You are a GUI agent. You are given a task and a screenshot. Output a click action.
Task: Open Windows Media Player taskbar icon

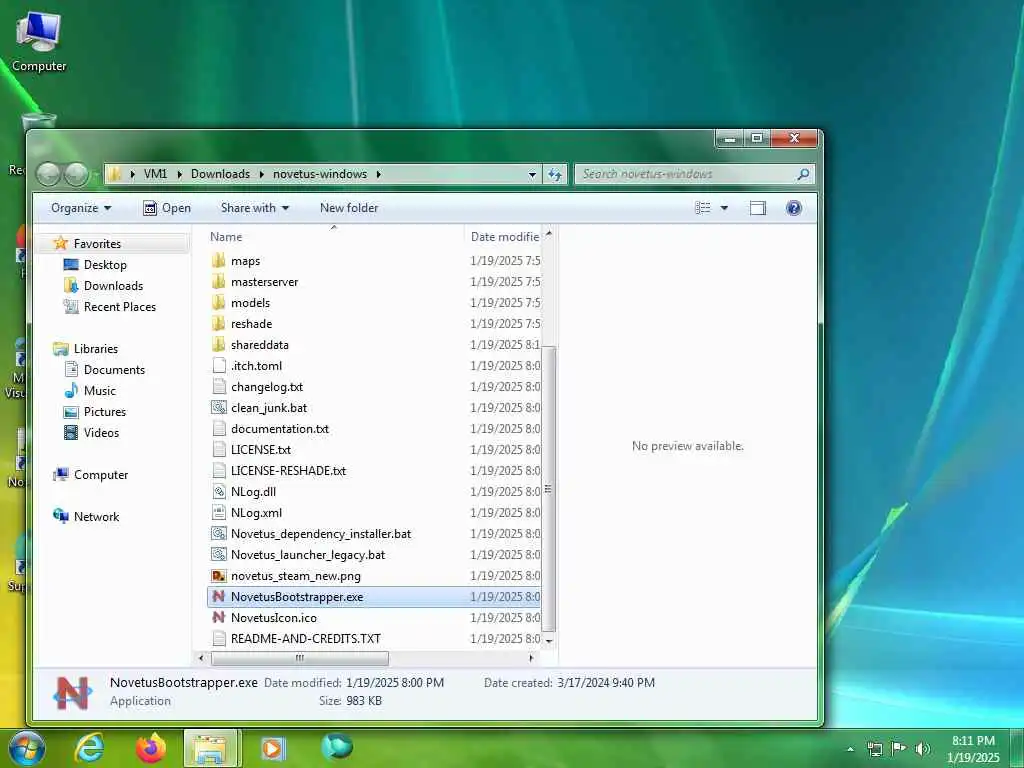(272, 748)
